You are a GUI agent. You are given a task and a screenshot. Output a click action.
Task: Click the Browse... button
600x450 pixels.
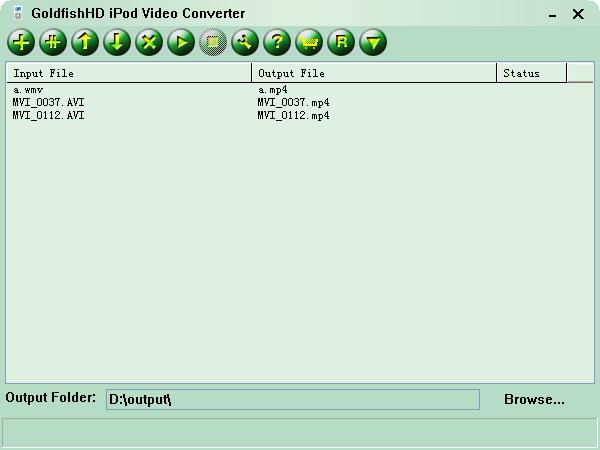[x=534, y=399]
